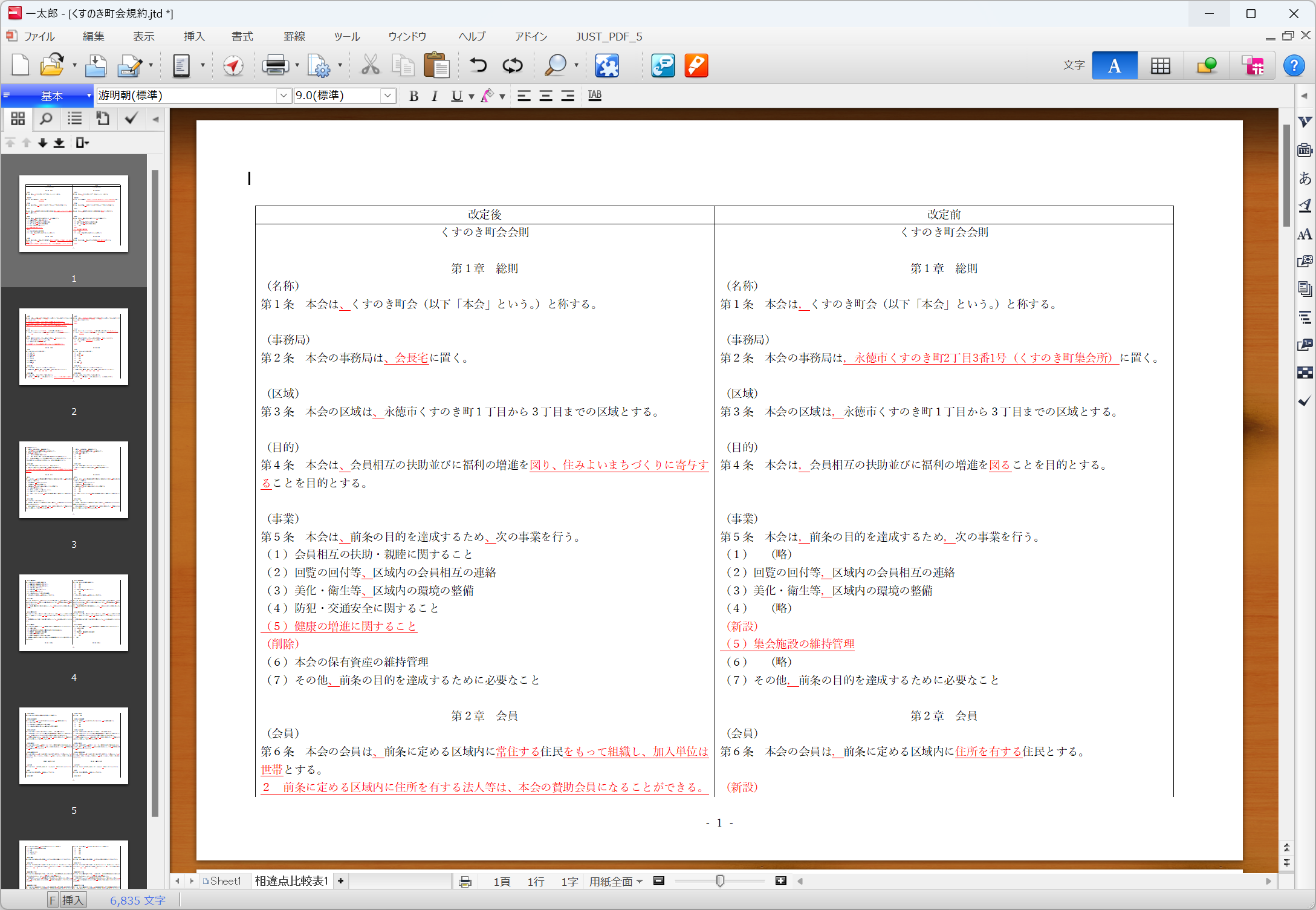Click the redo/repeat arrows icon
Screen dimensions: 1316x910
[513, 65]
